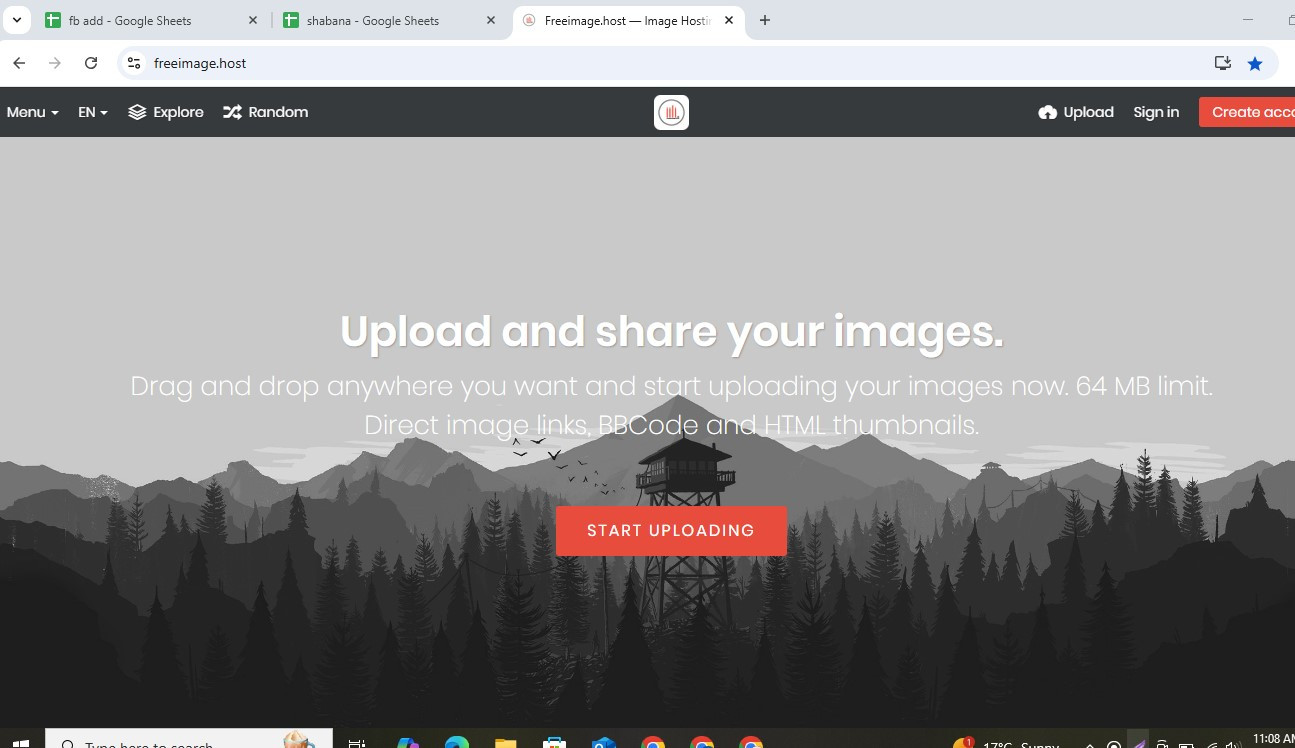Go back to the previous page
This screenshot has width=1295, height=748.
coord(19,63)
